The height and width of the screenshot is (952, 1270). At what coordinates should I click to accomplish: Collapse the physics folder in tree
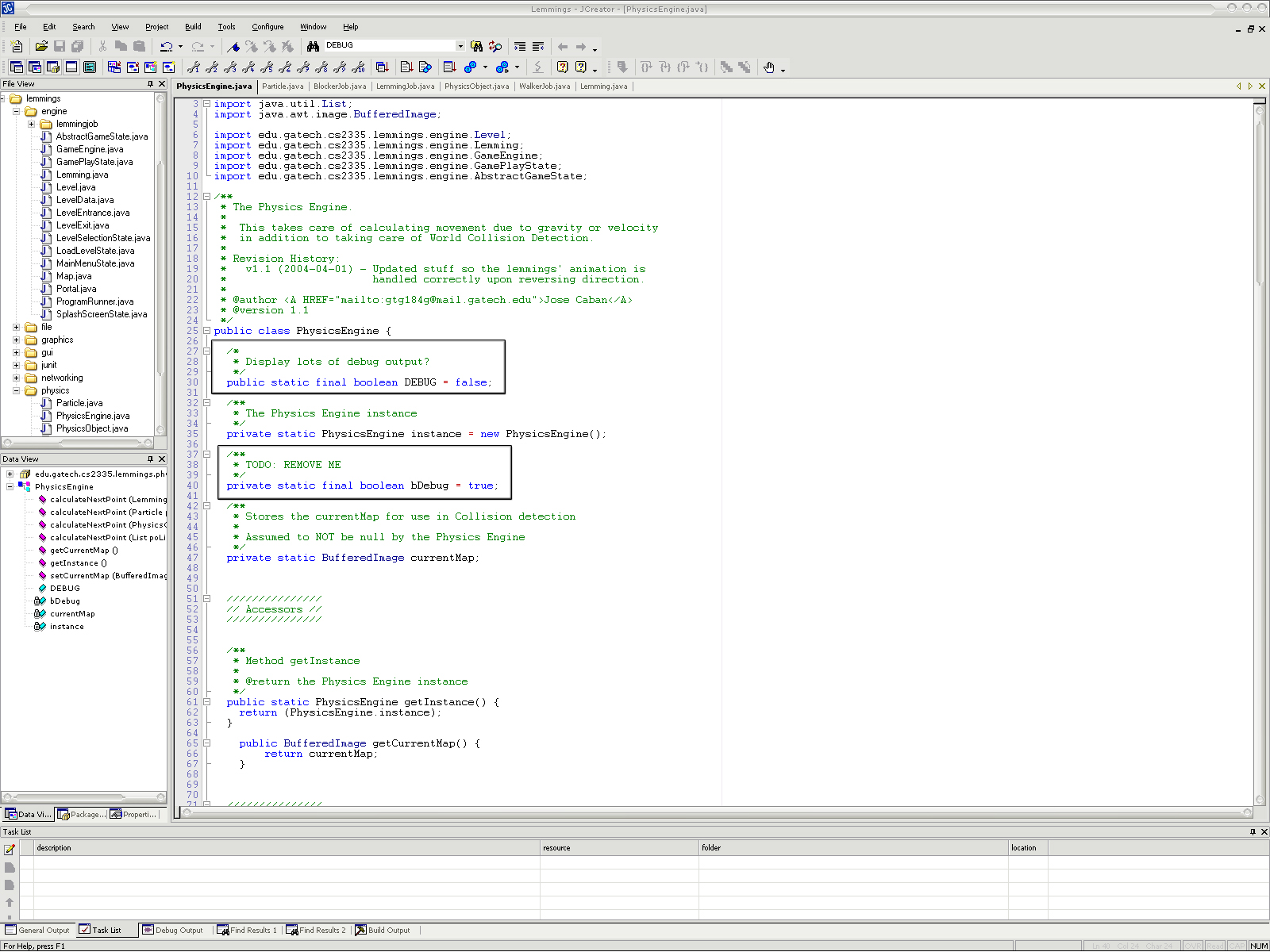pos(16,390)
